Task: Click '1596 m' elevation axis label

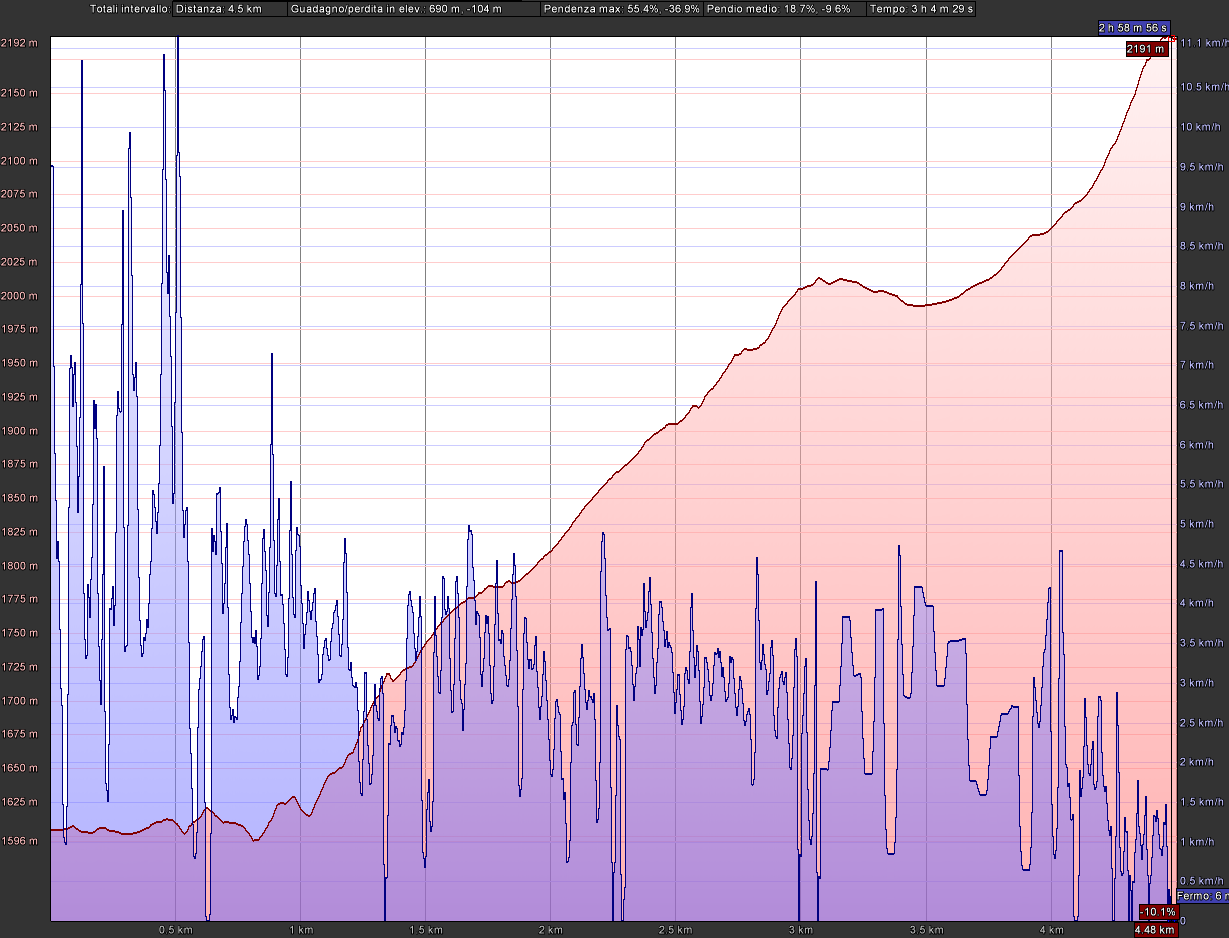Action: pyautogui.click(x=19, y=841)
